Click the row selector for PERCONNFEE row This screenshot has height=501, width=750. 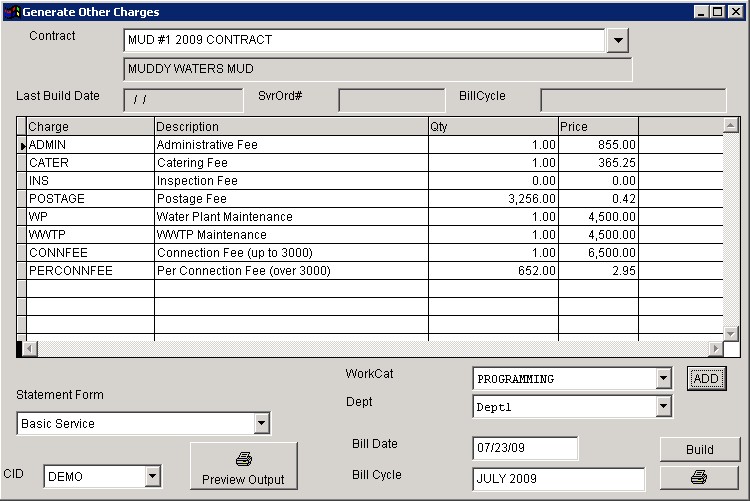click(x=21, y=271)
